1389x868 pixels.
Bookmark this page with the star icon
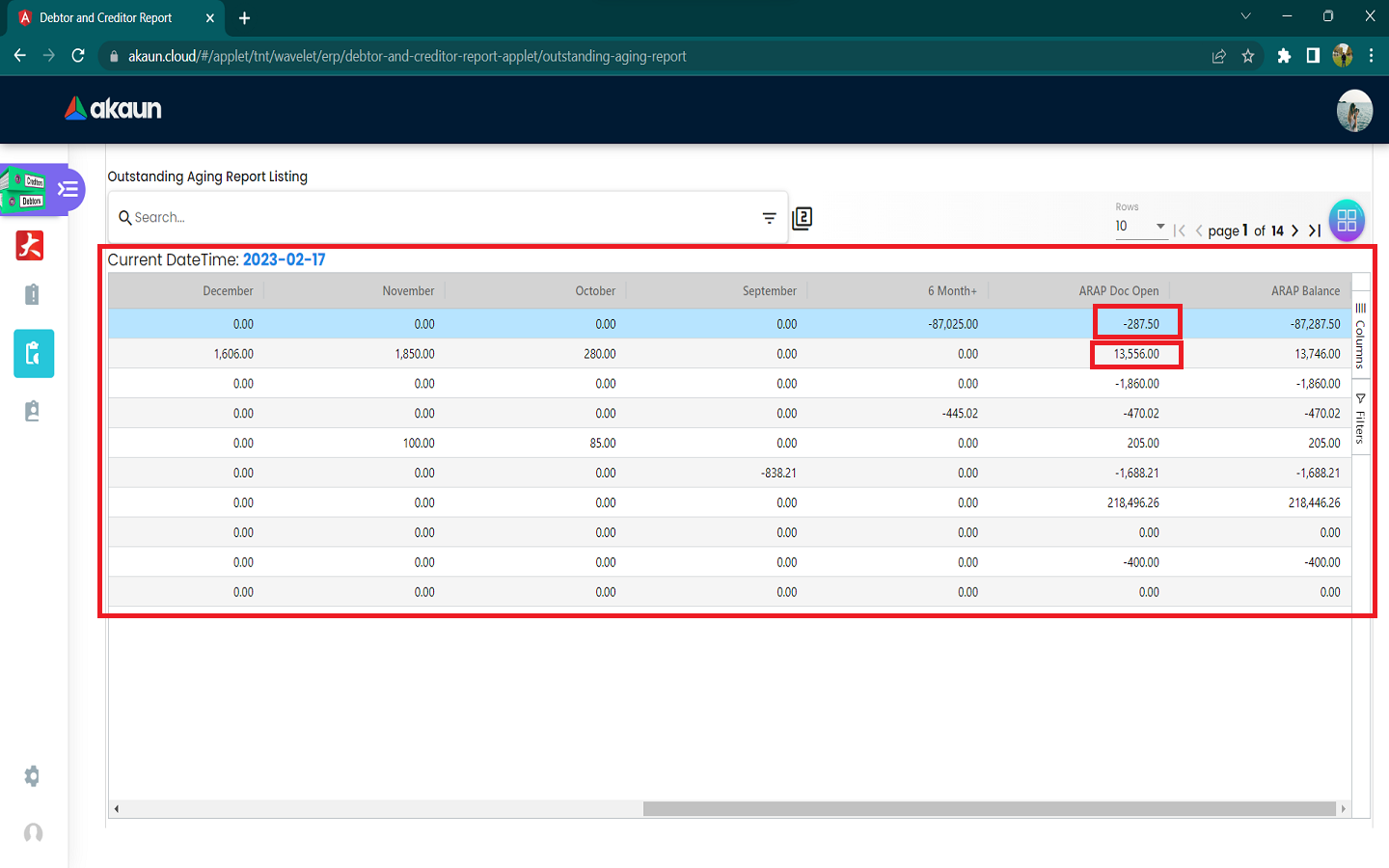[x=1248, y=56]
